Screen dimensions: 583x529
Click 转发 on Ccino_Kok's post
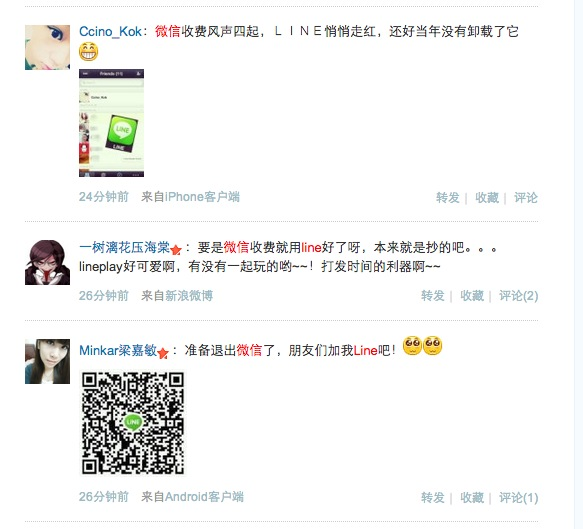tap(448, 197)
